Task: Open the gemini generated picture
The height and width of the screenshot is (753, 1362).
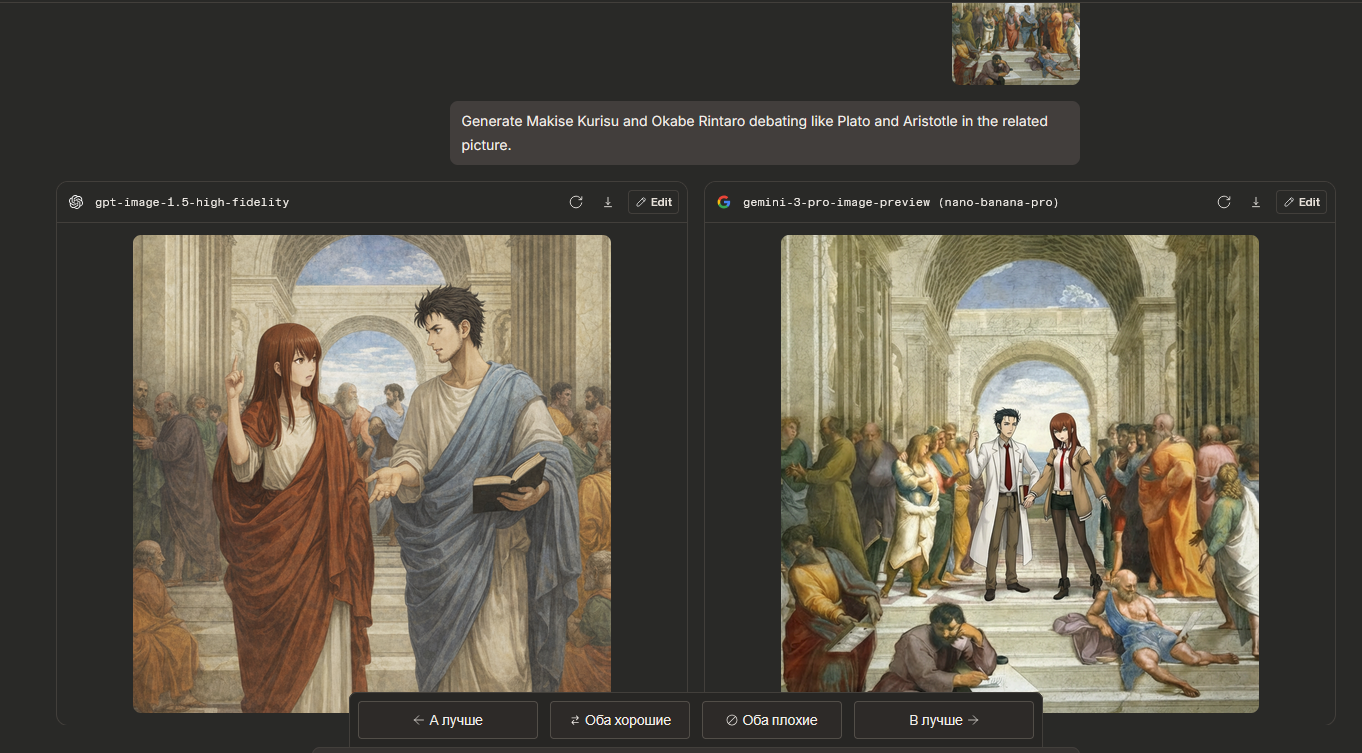Action: coord(1020,474)
